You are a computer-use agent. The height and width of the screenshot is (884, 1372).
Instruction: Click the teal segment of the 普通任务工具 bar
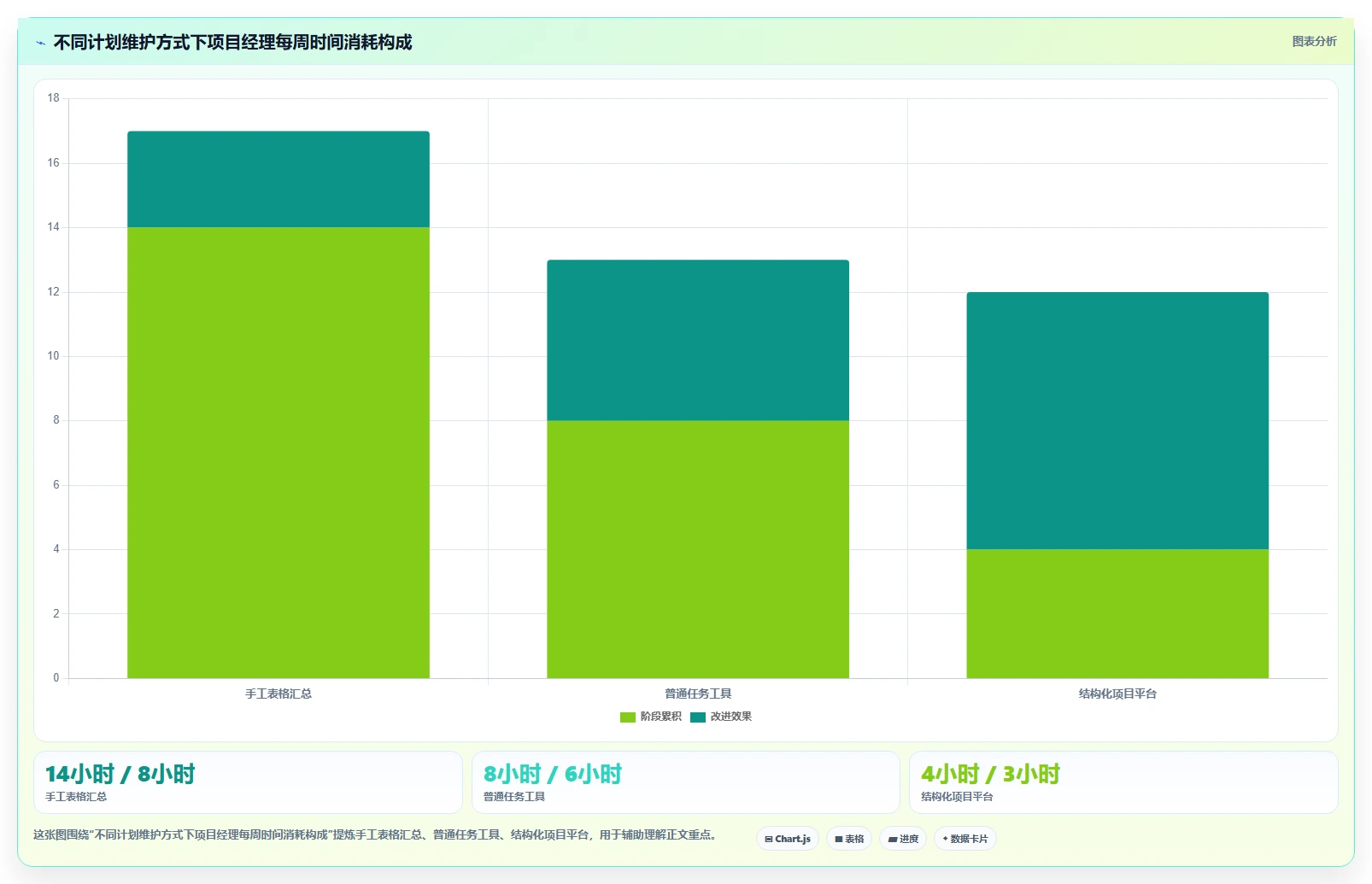[x=698, y=340]
